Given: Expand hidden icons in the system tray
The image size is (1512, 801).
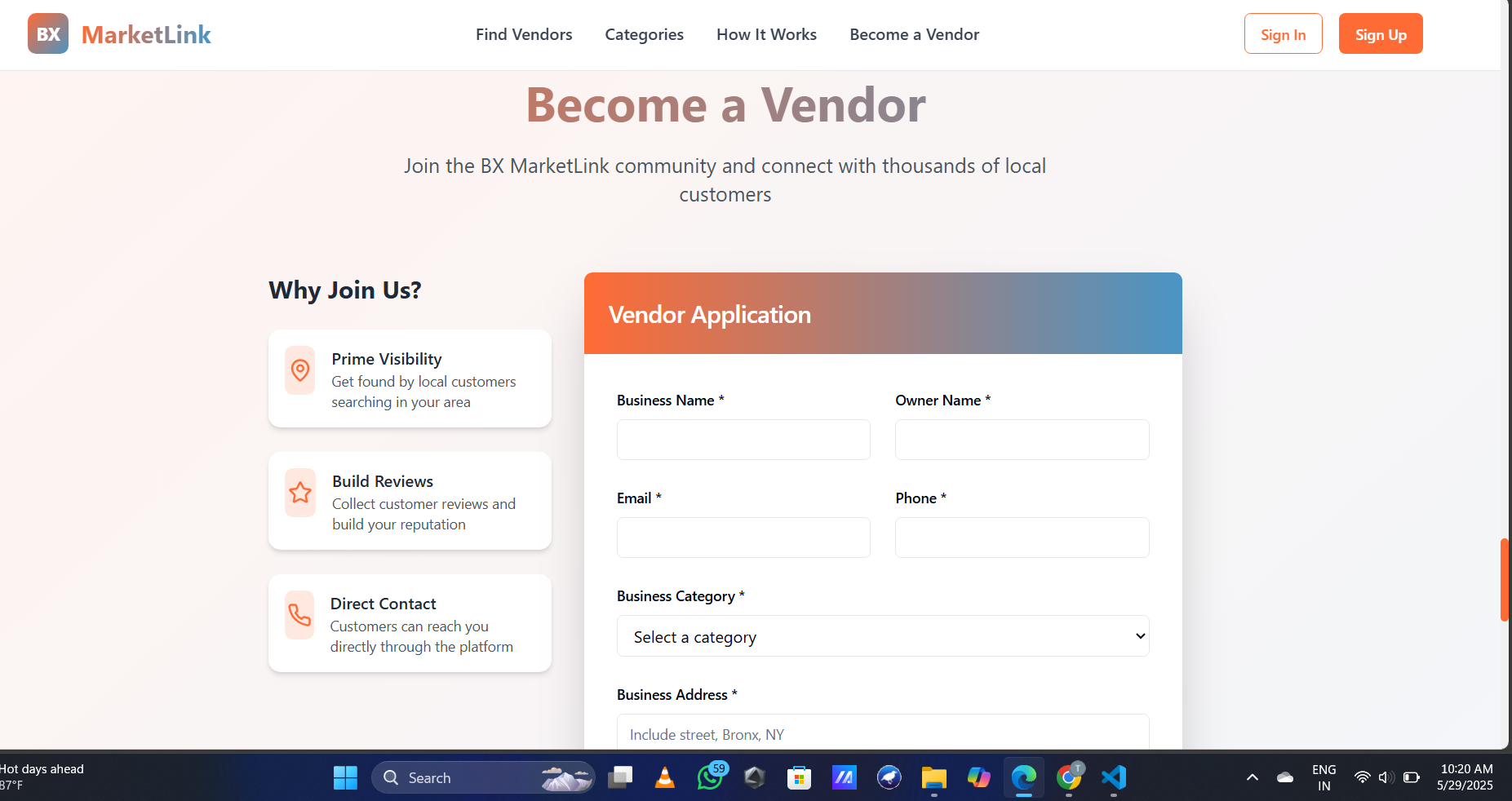Looking at the screenshot, I should (x=1252, y=777).
